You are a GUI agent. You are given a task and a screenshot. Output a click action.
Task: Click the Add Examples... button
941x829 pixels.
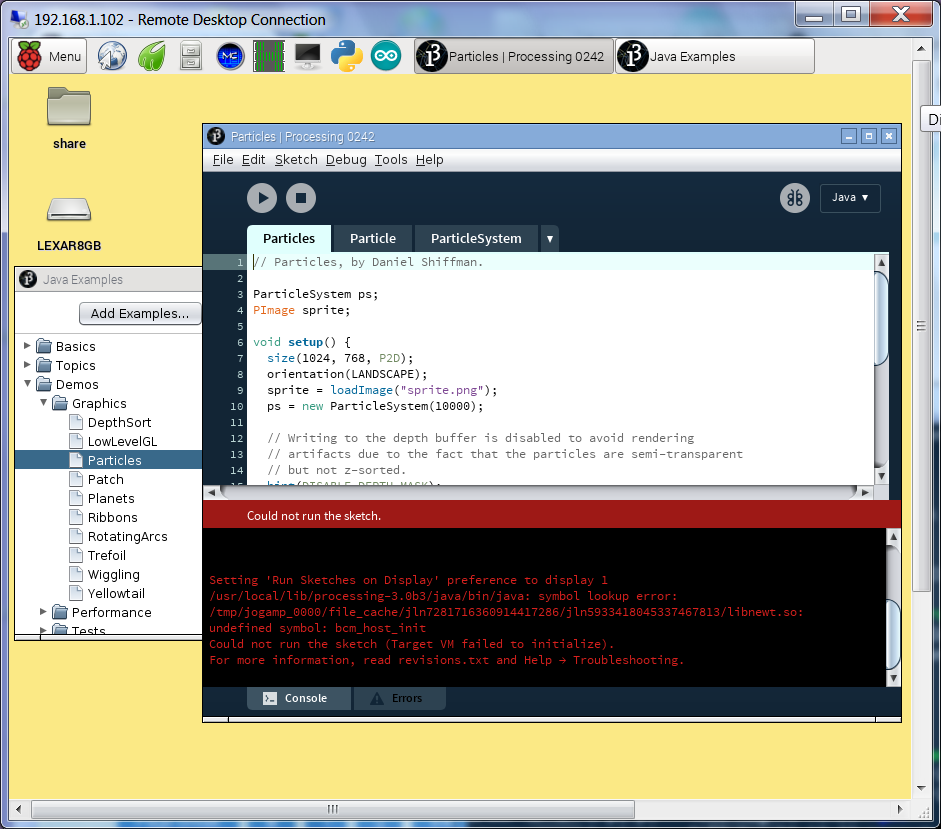tap(140, 314)
